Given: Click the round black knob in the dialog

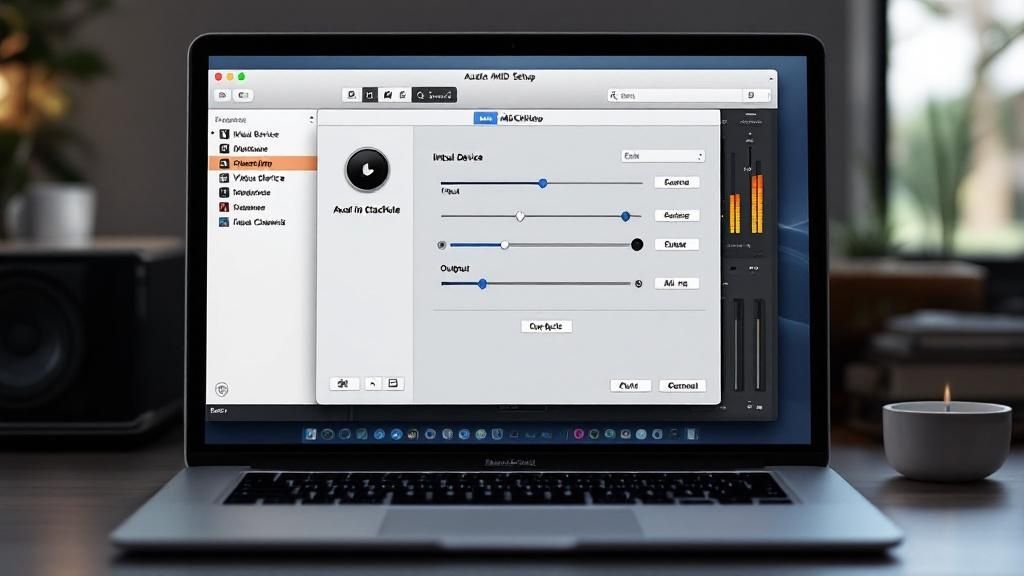Looking at the screenshot, I should tap(367, 170).
